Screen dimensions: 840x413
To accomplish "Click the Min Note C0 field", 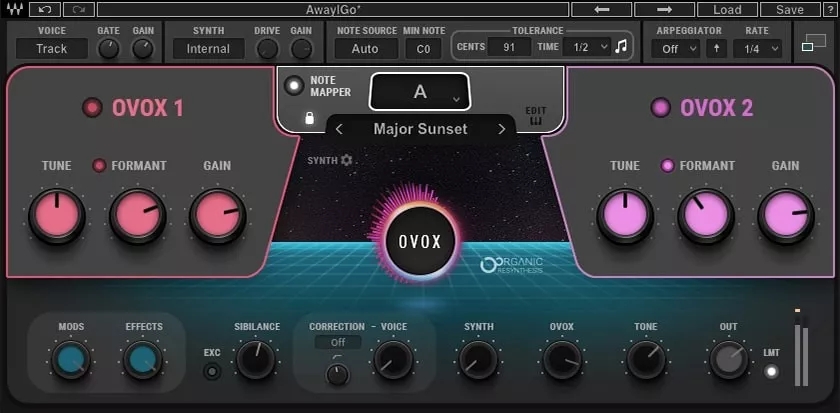I will tap(423, 48).
